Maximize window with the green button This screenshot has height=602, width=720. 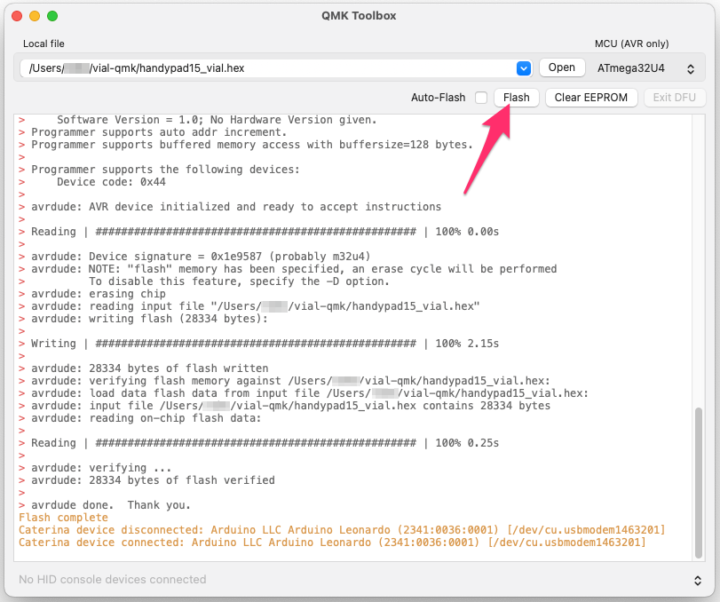[x=52, y=16]
